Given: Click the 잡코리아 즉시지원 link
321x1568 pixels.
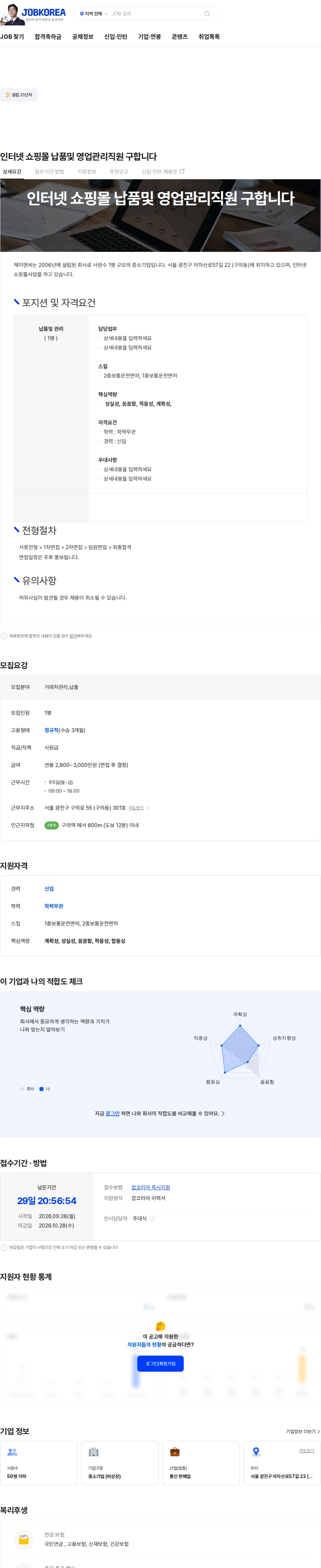Looking at the screenshot, I should pyautogui.click(x=151, y=1188).
